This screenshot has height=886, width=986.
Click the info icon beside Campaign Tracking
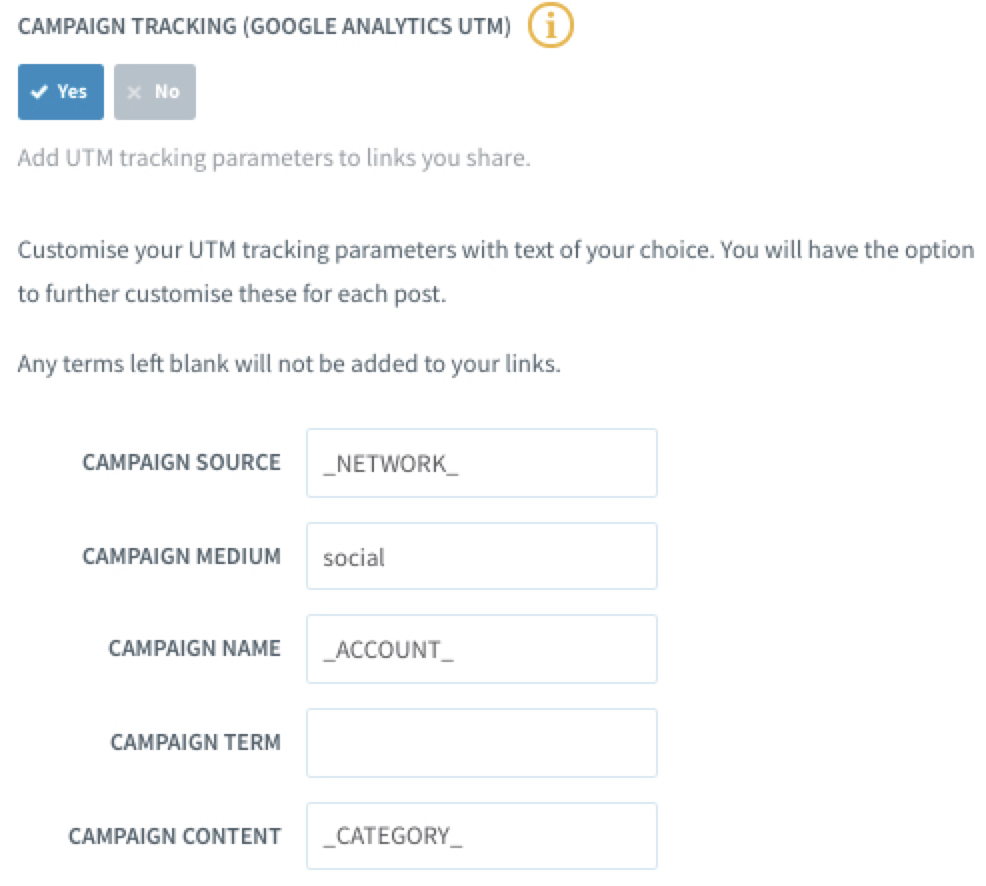[550, 28]
